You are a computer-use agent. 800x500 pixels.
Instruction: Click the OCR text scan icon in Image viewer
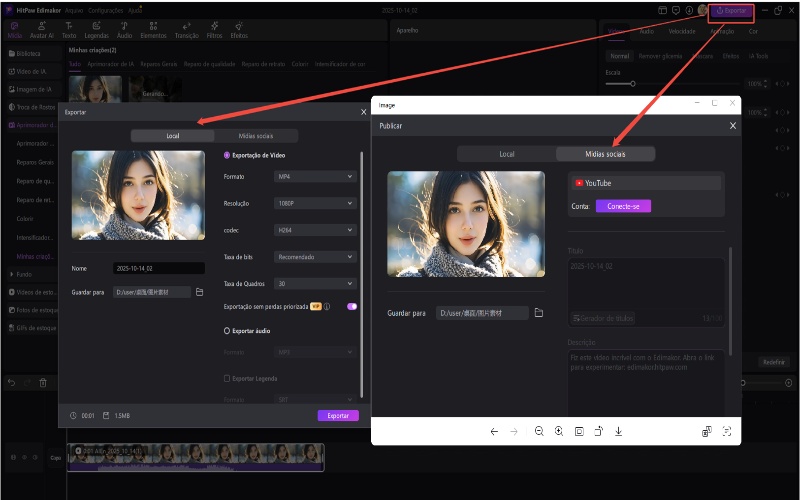coord(727,432)
